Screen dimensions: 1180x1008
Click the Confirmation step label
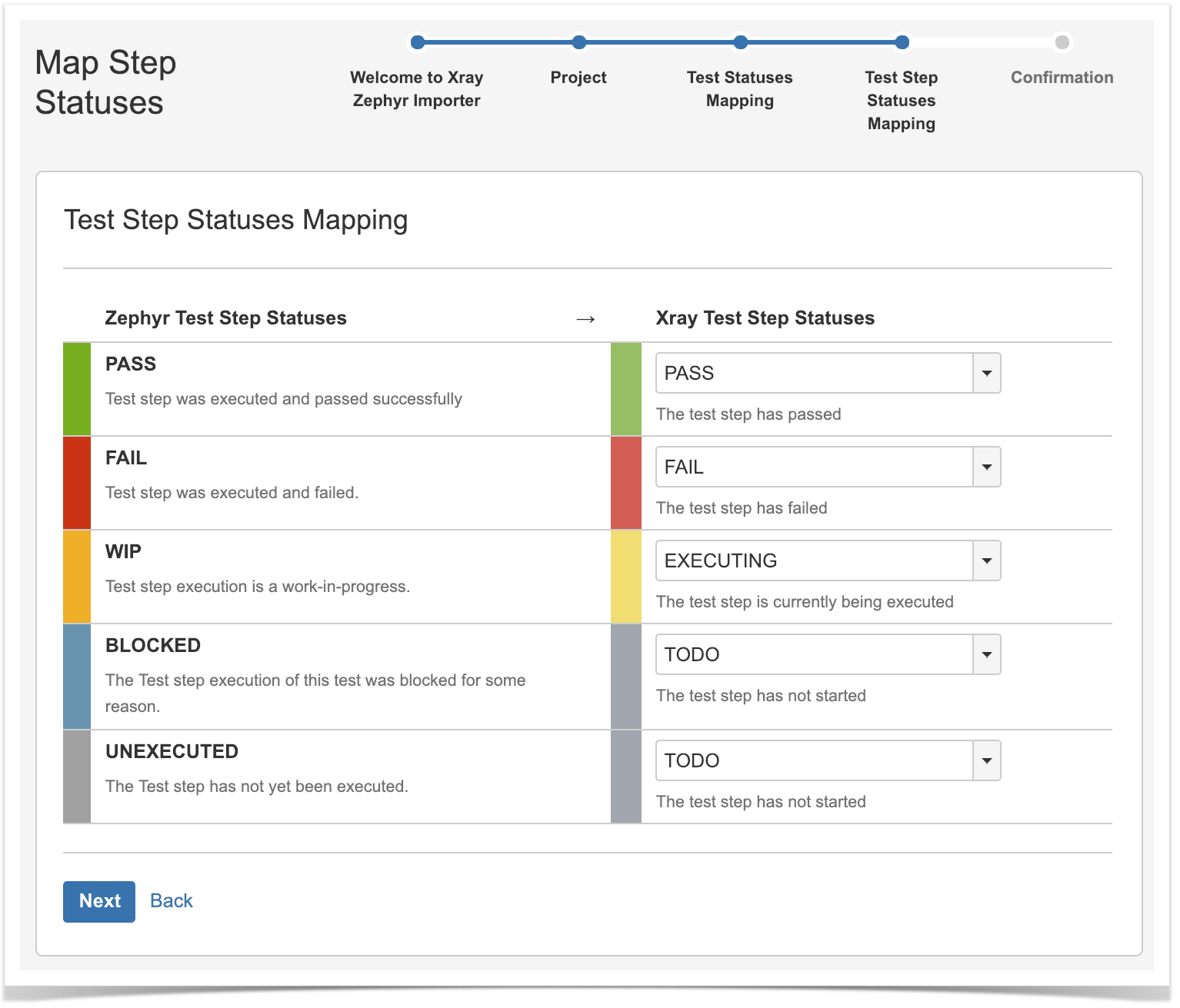[x=1062, y=78]
